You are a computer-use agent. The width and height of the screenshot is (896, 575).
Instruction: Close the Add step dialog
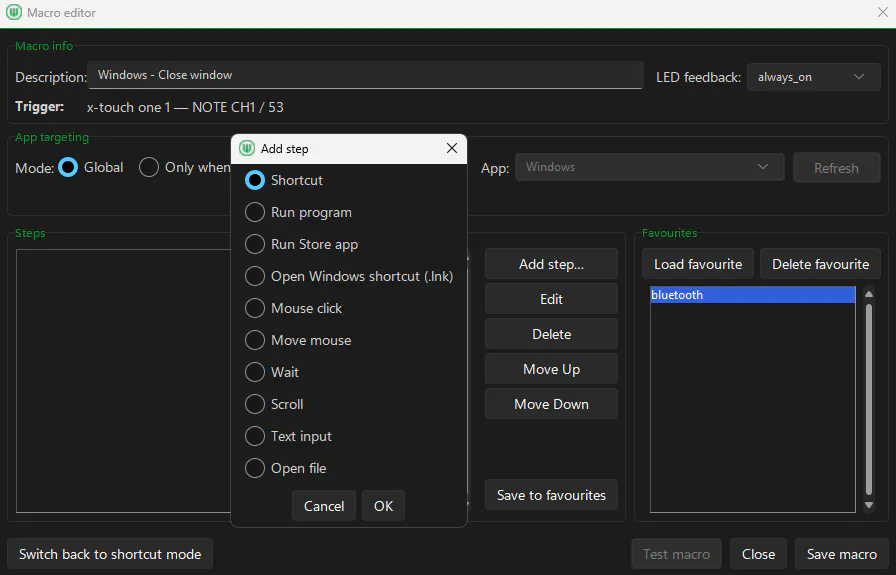(452, 149)
